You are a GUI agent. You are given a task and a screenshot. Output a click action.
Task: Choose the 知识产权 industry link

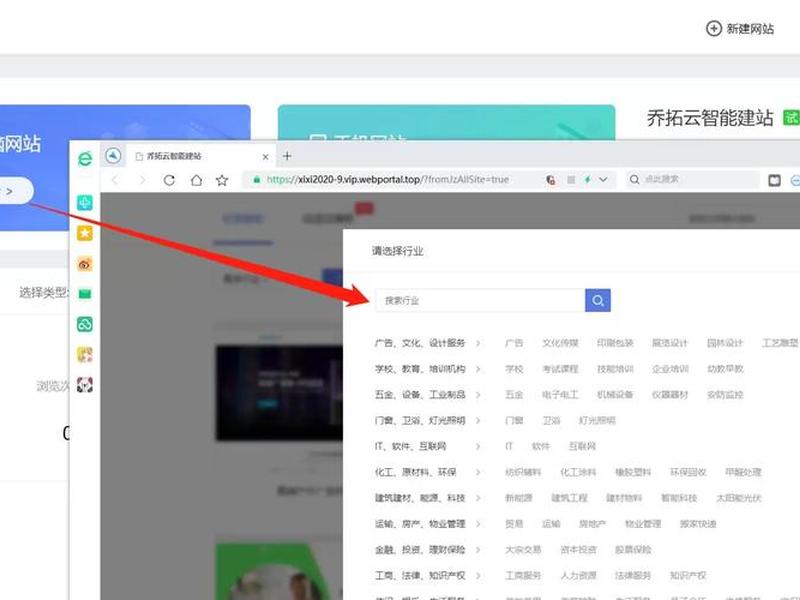[x=688, y=576]
